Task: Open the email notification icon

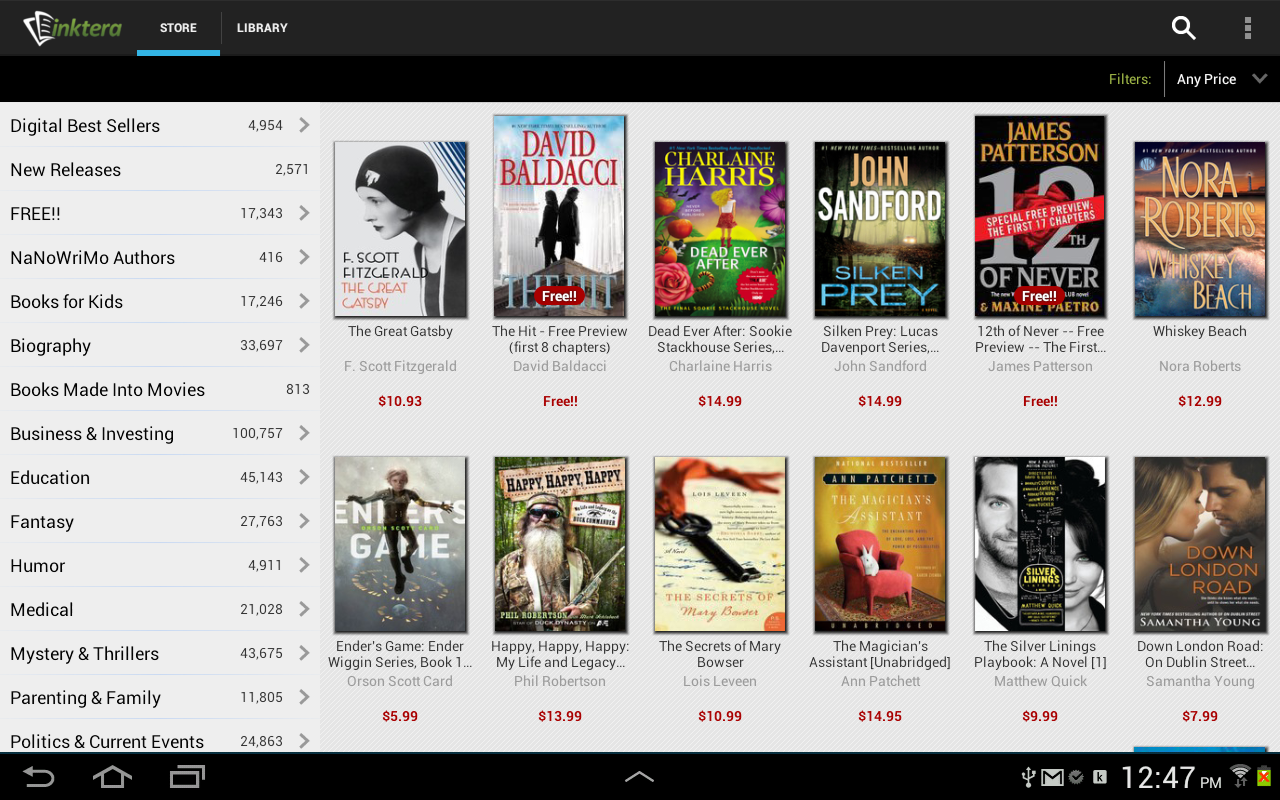Action: 1051,777
